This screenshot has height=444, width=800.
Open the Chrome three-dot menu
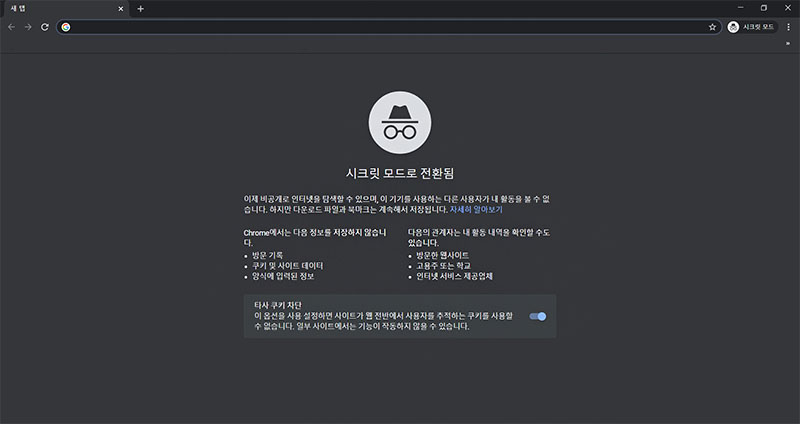click(788, 27)
